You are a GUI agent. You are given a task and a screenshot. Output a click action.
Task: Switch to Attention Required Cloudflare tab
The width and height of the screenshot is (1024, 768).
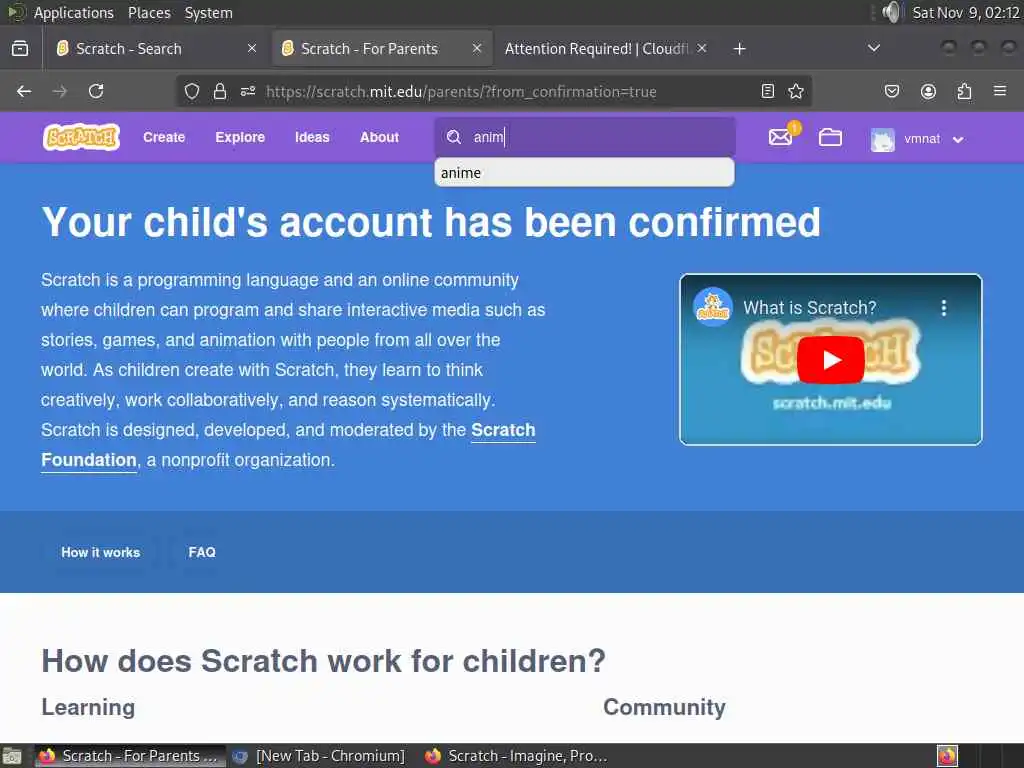pos(604,48)
